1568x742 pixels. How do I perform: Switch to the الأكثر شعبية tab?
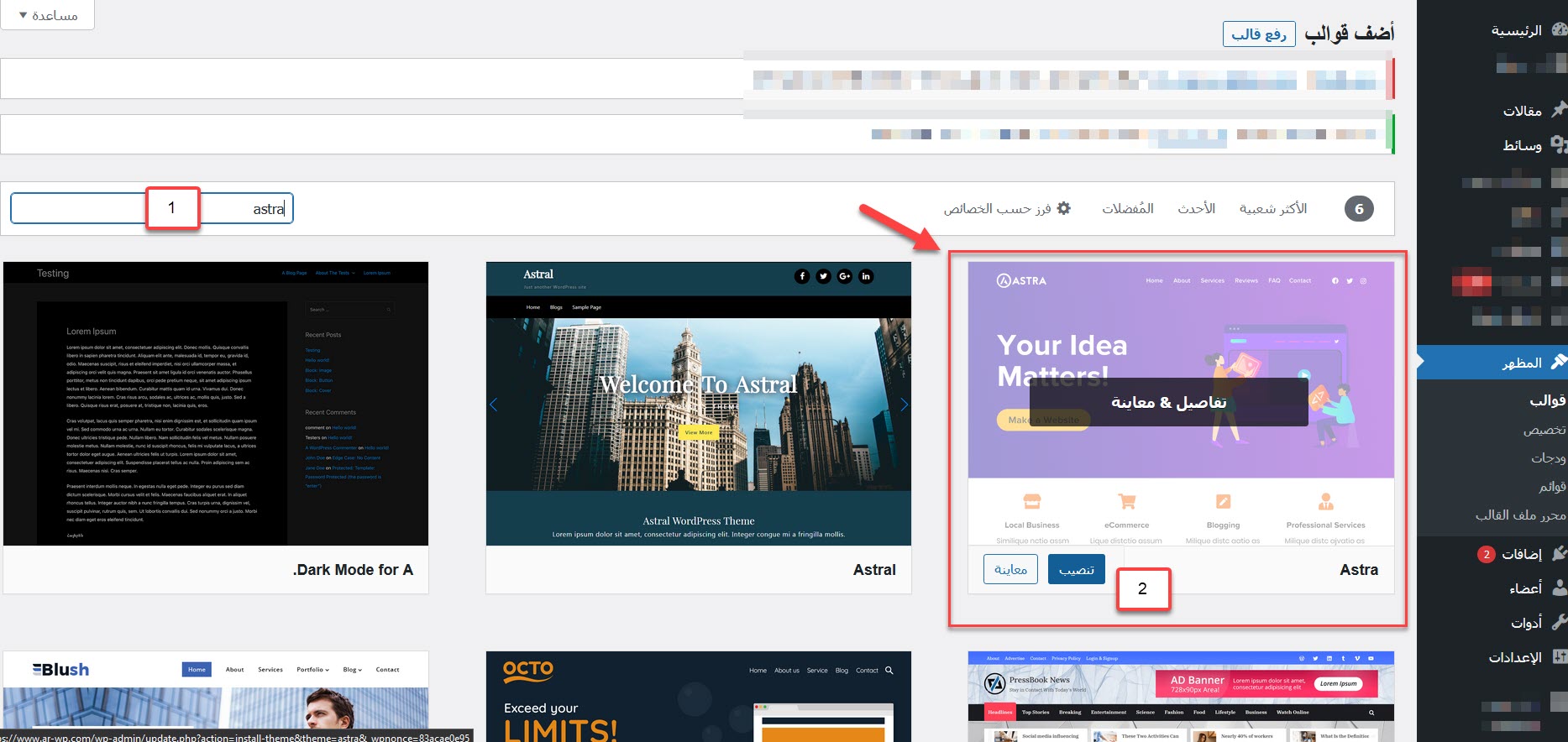point(1272,208)
